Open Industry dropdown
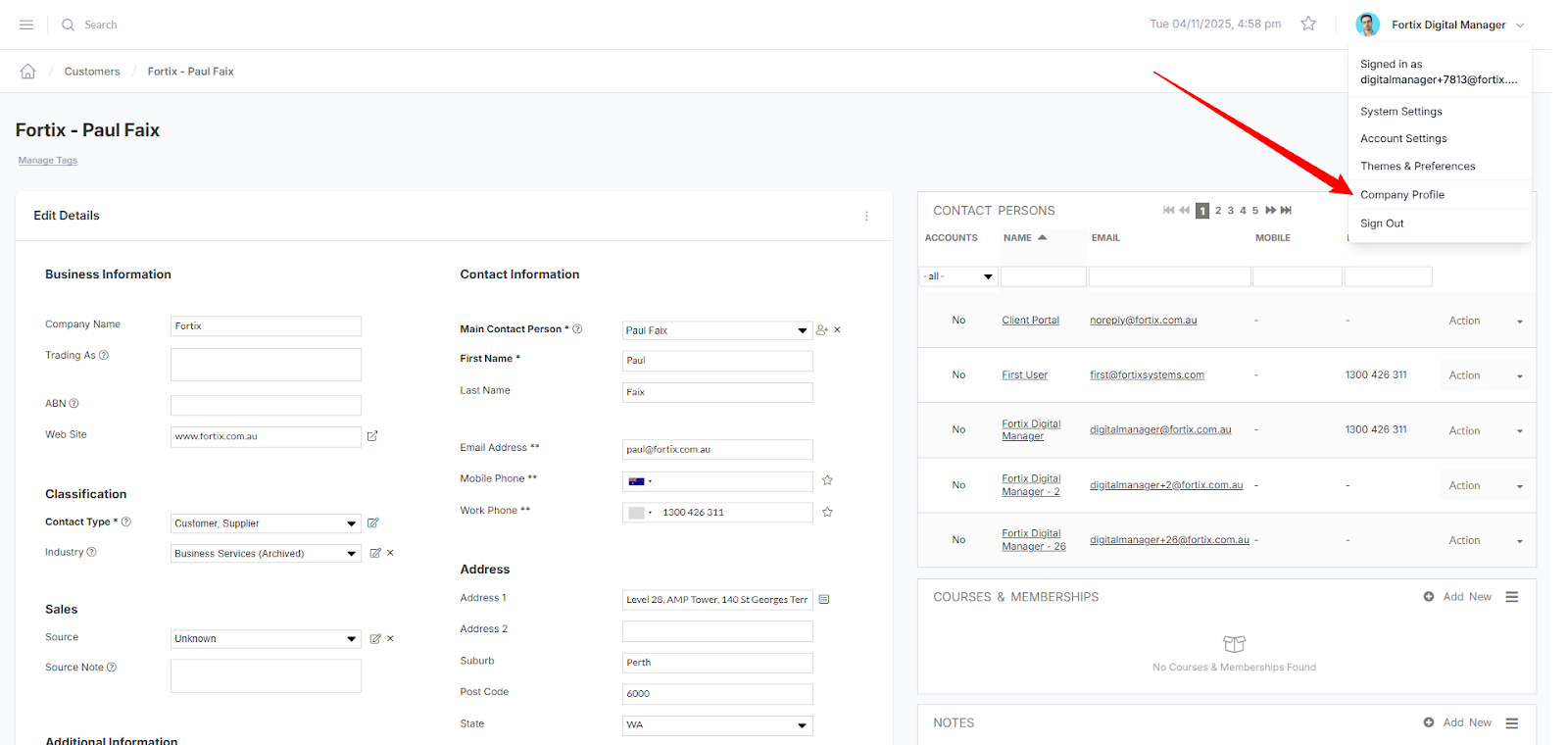 pos(266,554)
